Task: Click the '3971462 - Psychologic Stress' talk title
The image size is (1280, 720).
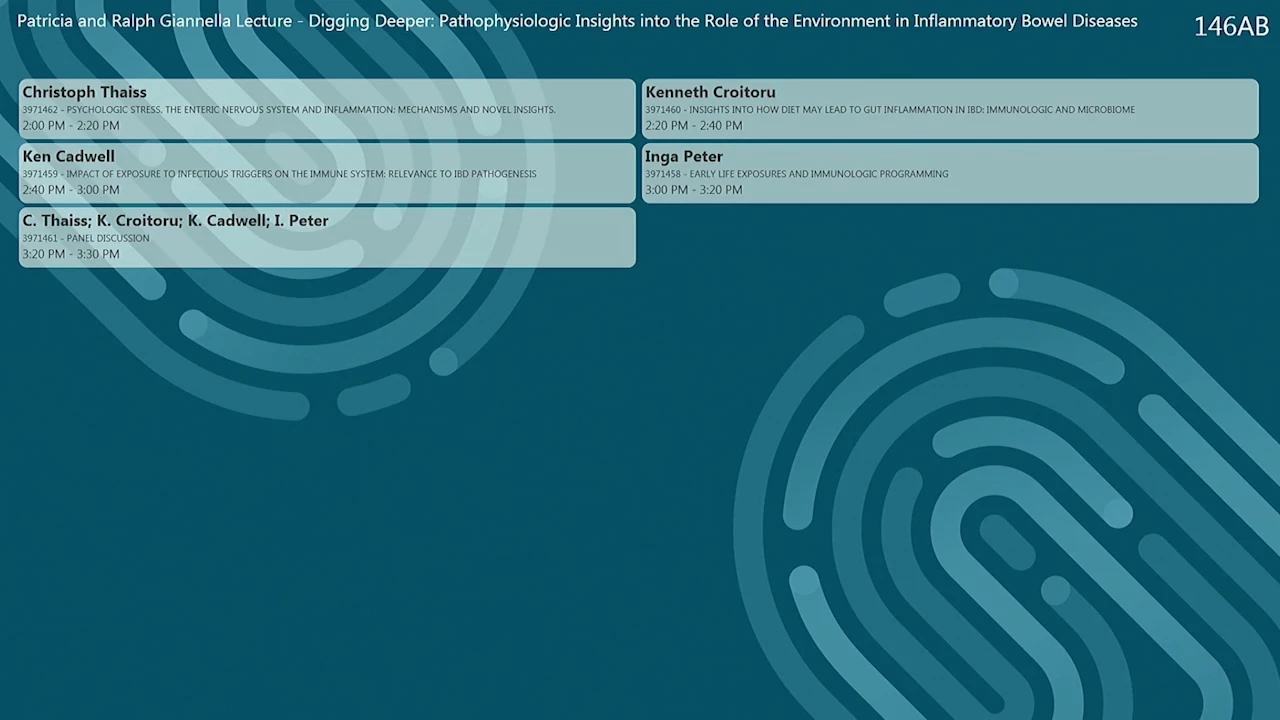Action: (289, 110)
